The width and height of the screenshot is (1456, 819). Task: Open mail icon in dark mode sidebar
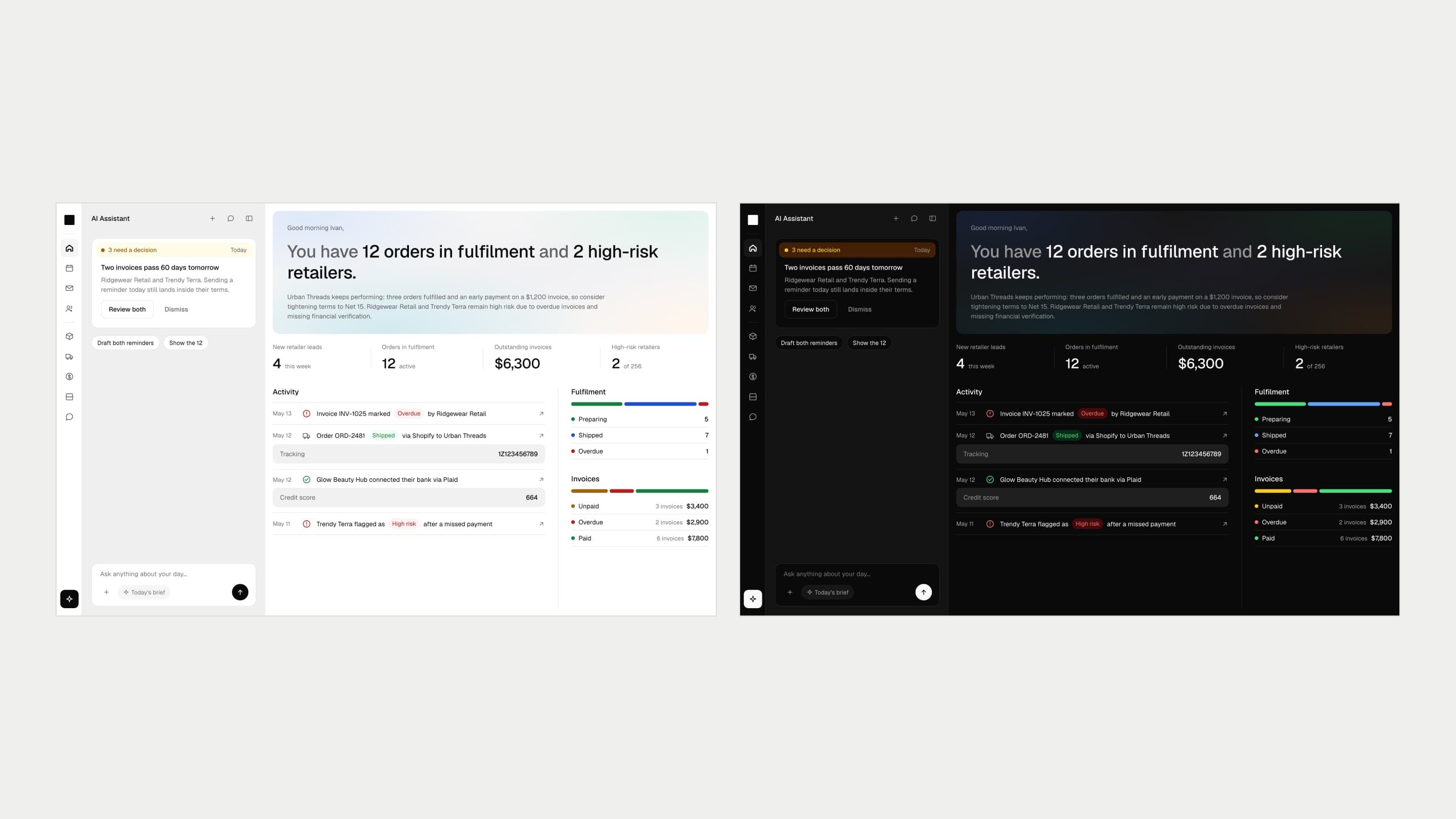[753, 288]
